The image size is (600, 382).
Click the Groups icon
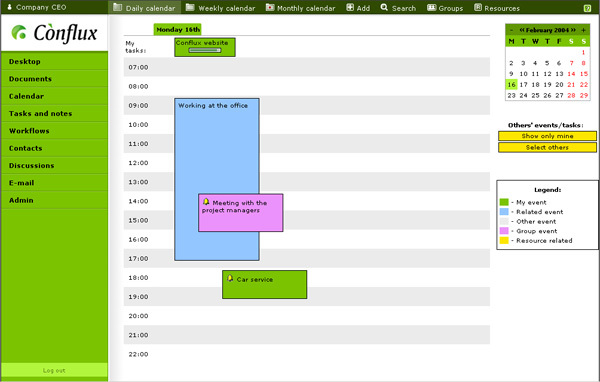click(432, 7)
